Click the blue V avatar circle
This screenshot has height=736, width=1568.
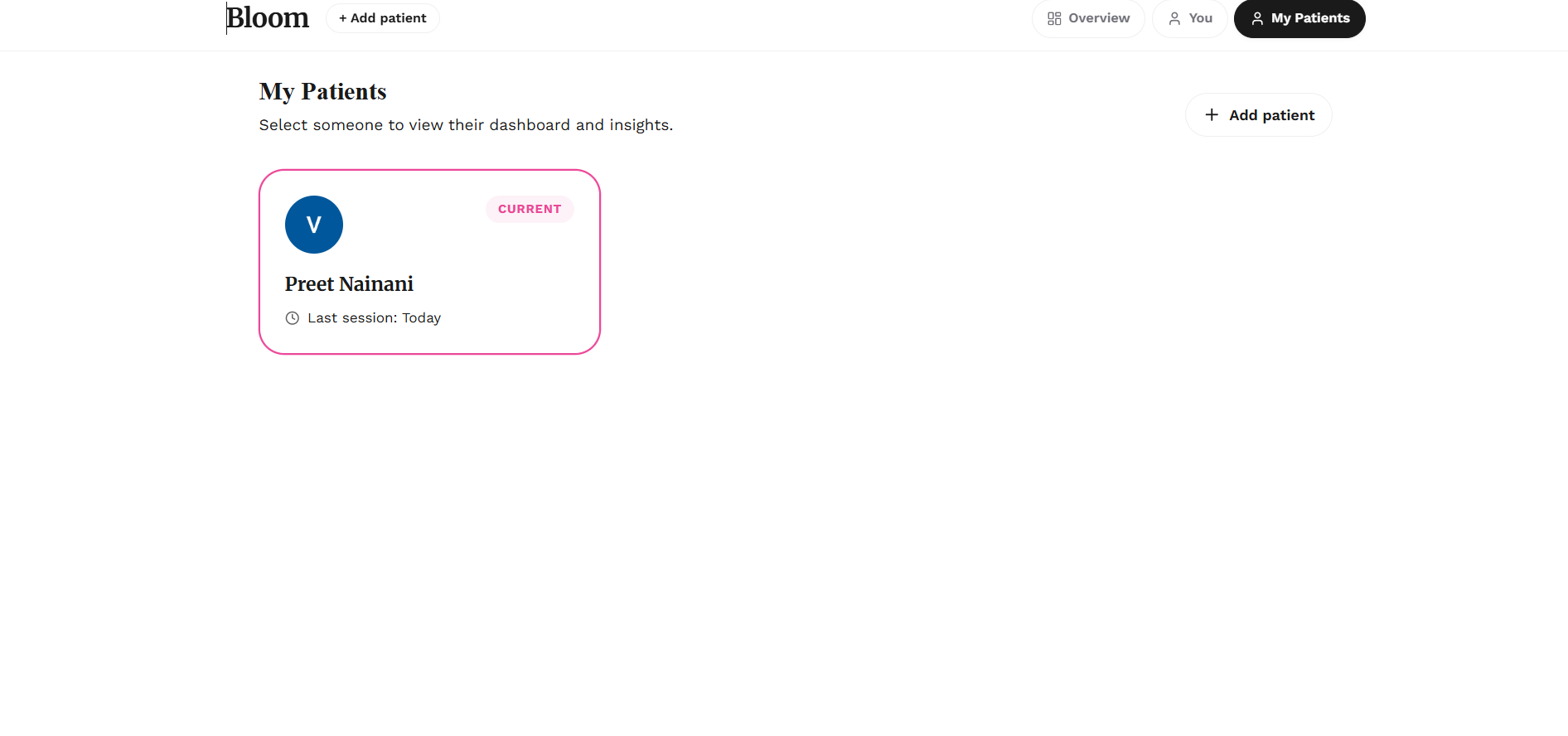(x=314, y=225)
